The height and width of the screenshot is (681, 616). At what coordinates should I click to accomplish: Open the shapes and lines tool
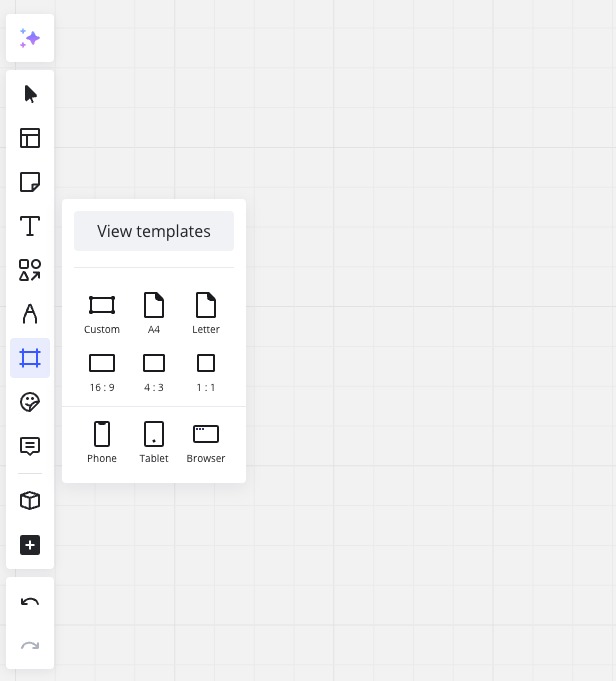coord(30,270)
